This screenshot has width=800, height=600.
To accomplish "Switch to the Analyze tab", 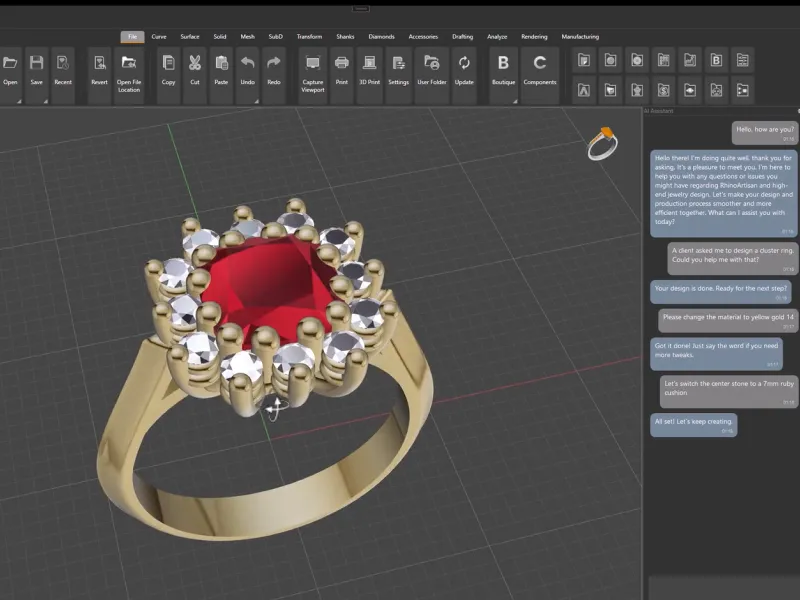I will (x=497, y=37).
